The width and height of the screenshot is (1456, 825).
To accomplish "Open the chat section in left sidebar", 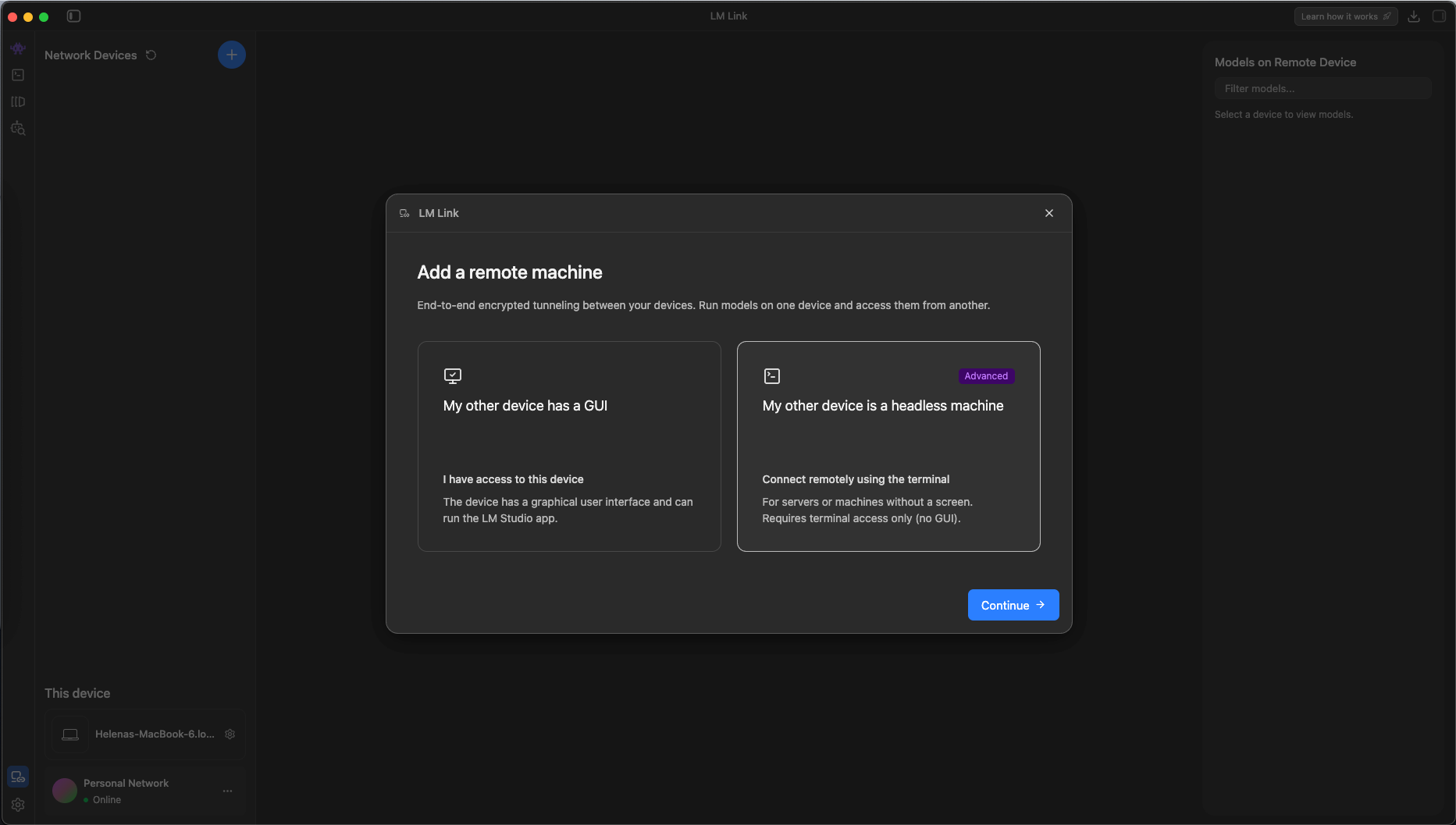I will pos(18,48).
